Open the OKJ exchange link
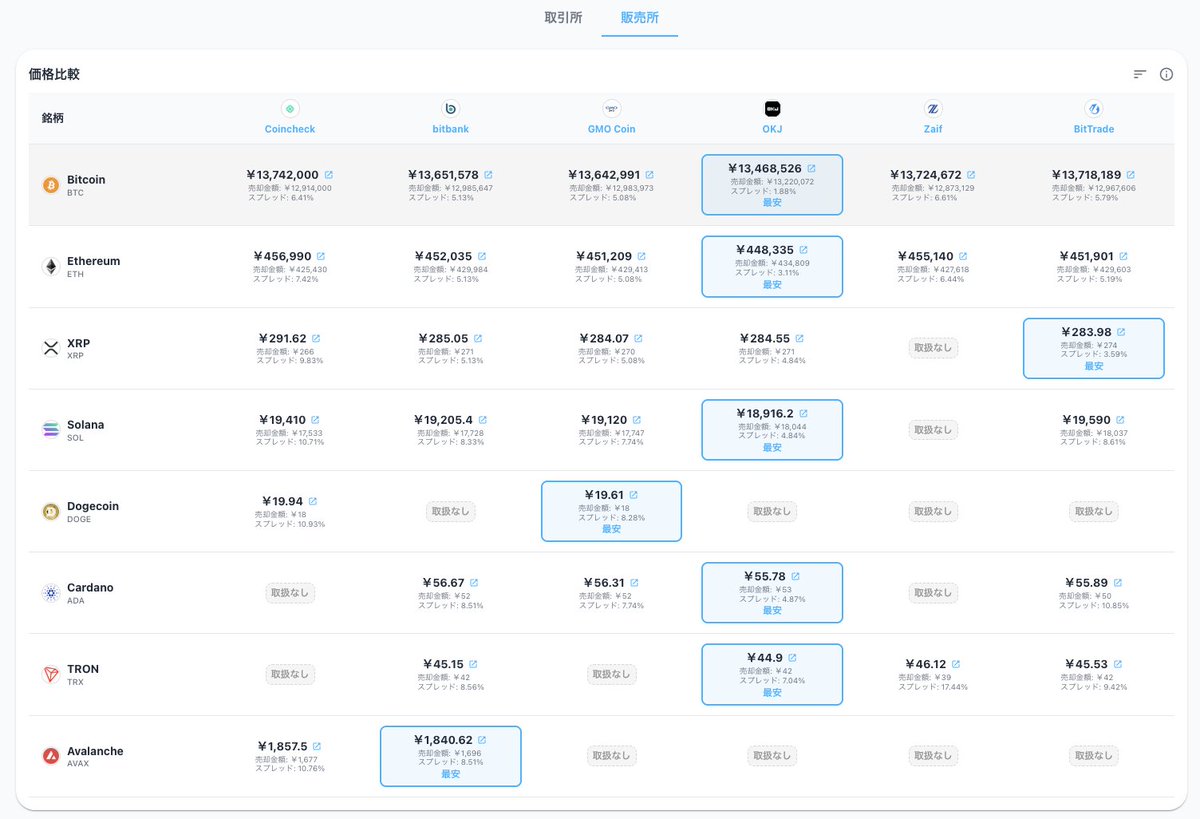The image size is (1200, 819). 772,129
